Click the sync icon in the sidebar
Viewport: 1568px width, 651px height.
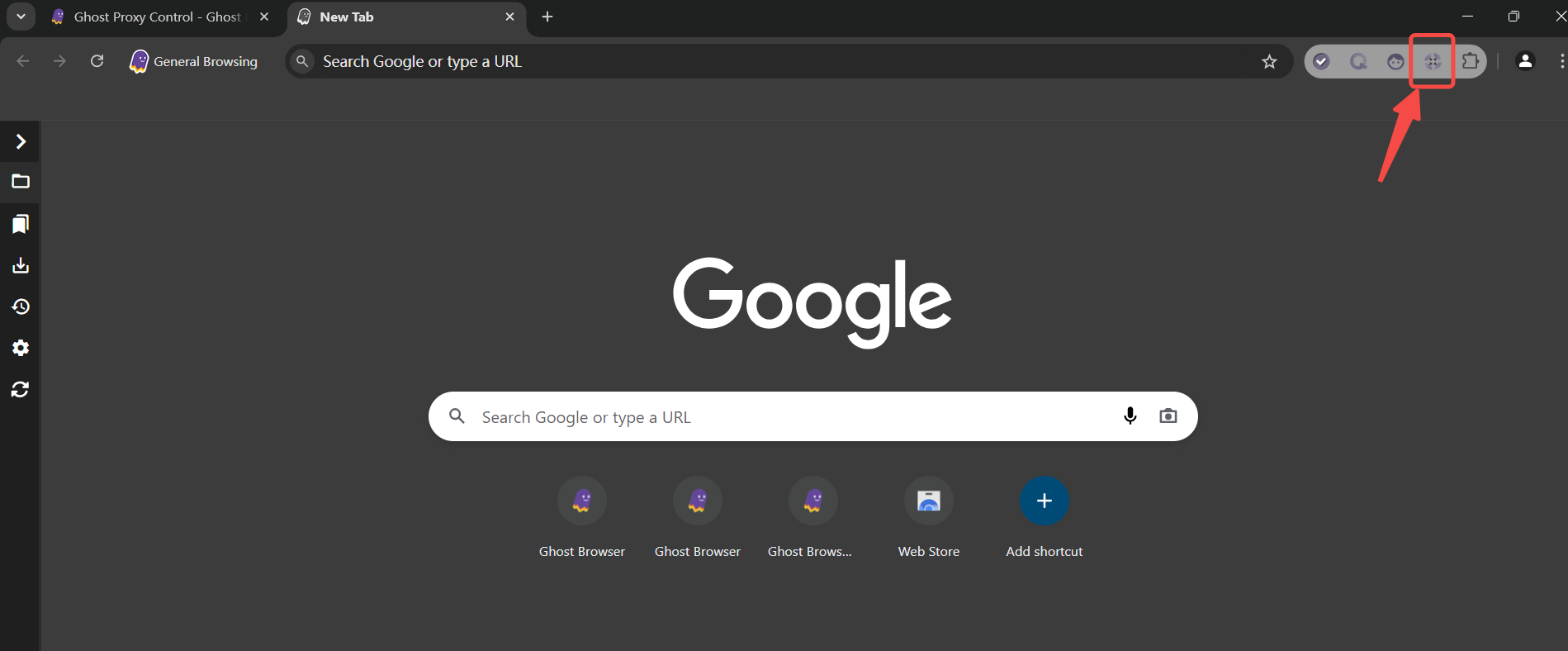pyautogui.click(x=21, y=389)
